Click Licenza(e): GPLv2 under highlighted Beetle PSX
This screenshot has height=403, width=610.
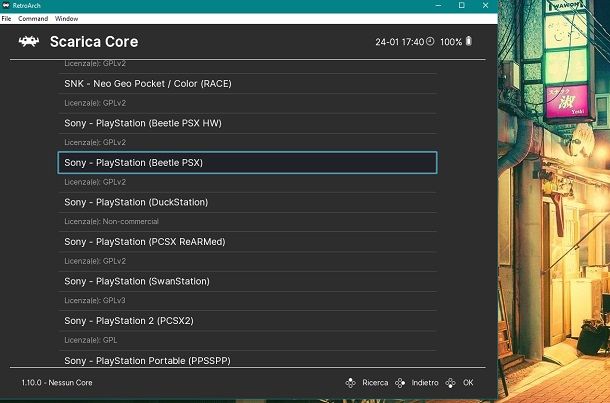coord(95,182)
